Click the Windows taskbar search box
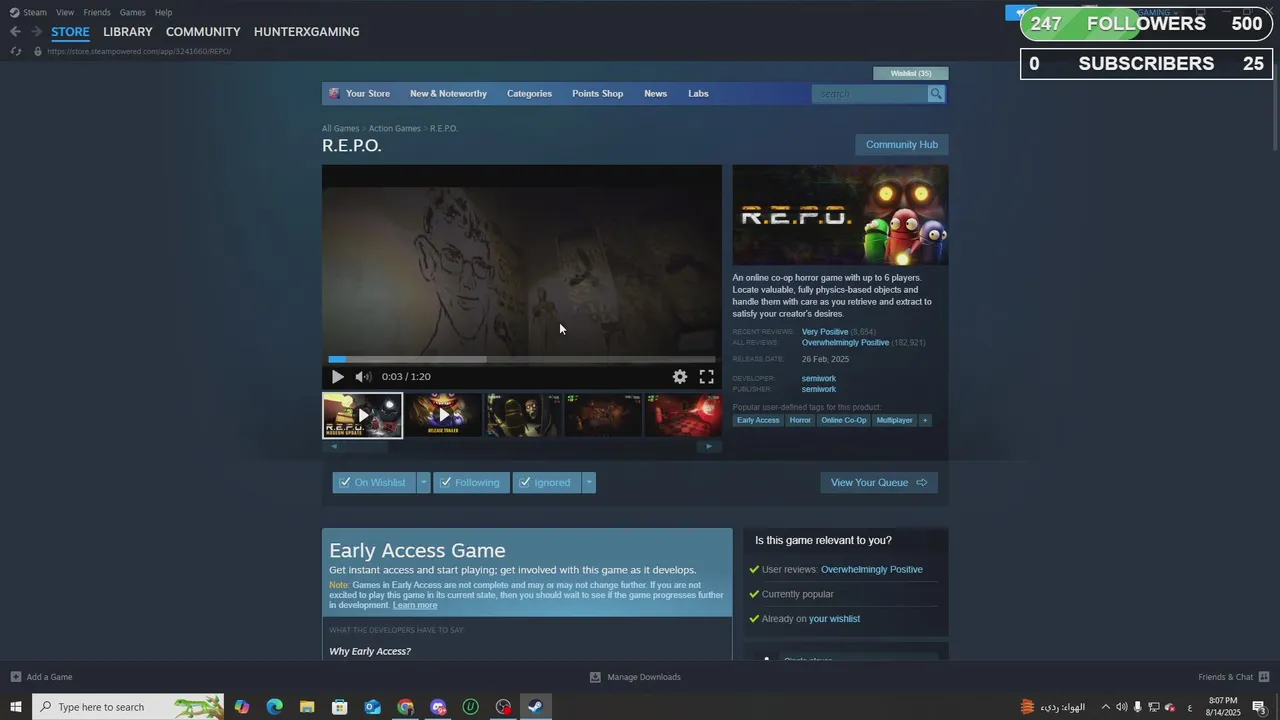Screen dimensions: 1280x720 click(128, 707)
